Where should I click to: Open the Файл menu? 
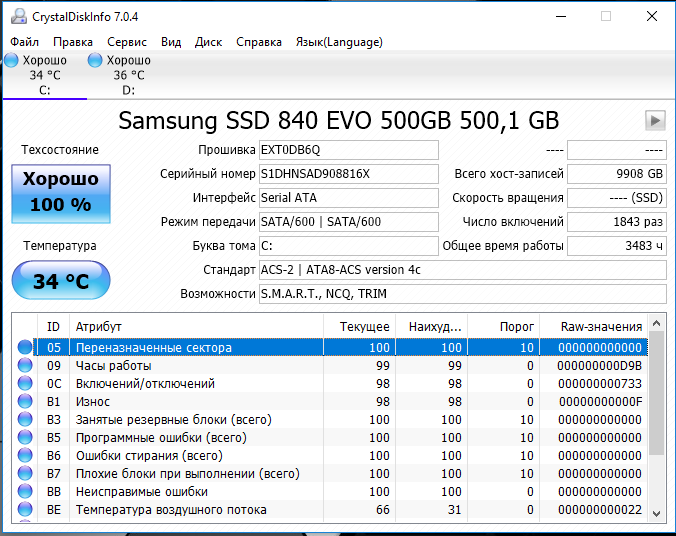coord(25,42)
